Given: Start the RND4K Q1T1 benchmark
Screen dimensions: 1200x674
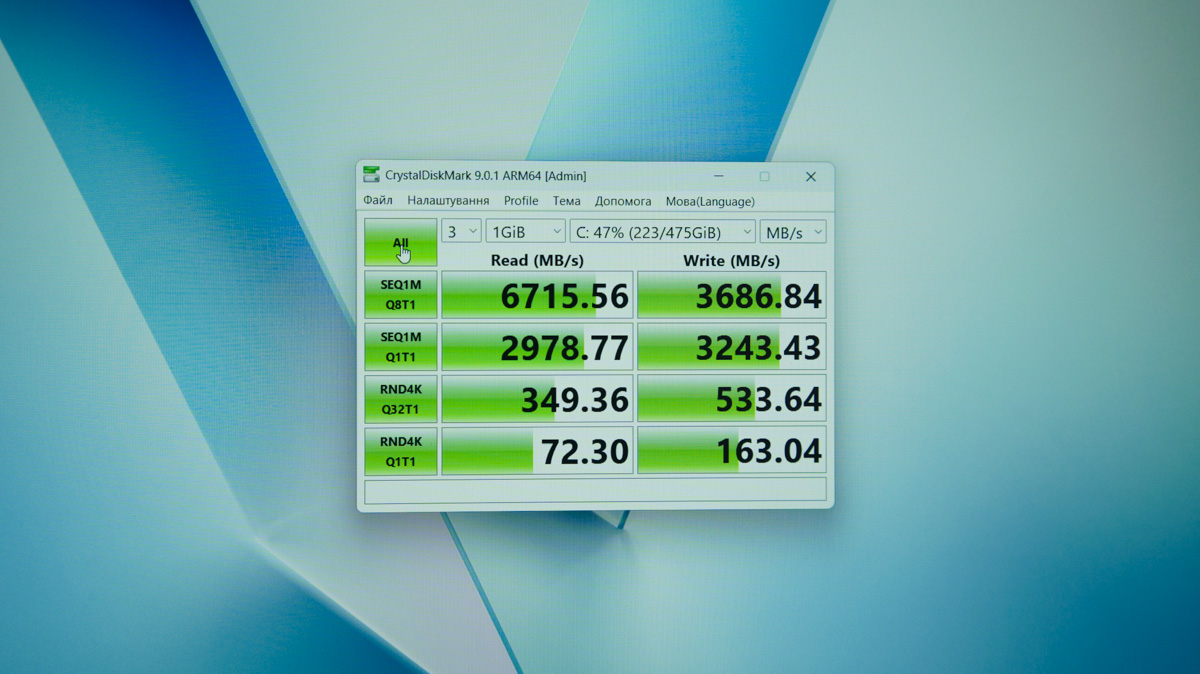Looking at the screenshot, I should (x=400, y=451).
